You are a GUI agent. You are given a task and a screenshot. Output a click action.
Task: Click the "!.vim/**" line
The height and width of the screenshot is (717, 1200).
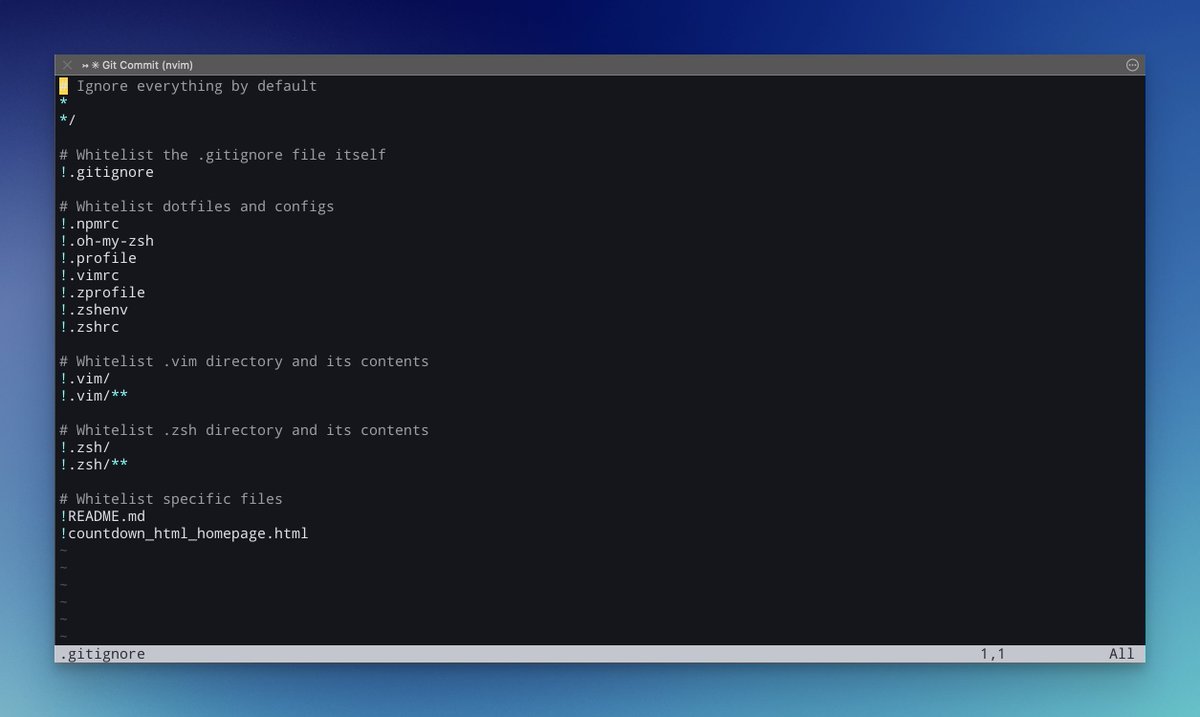(93, 396)
